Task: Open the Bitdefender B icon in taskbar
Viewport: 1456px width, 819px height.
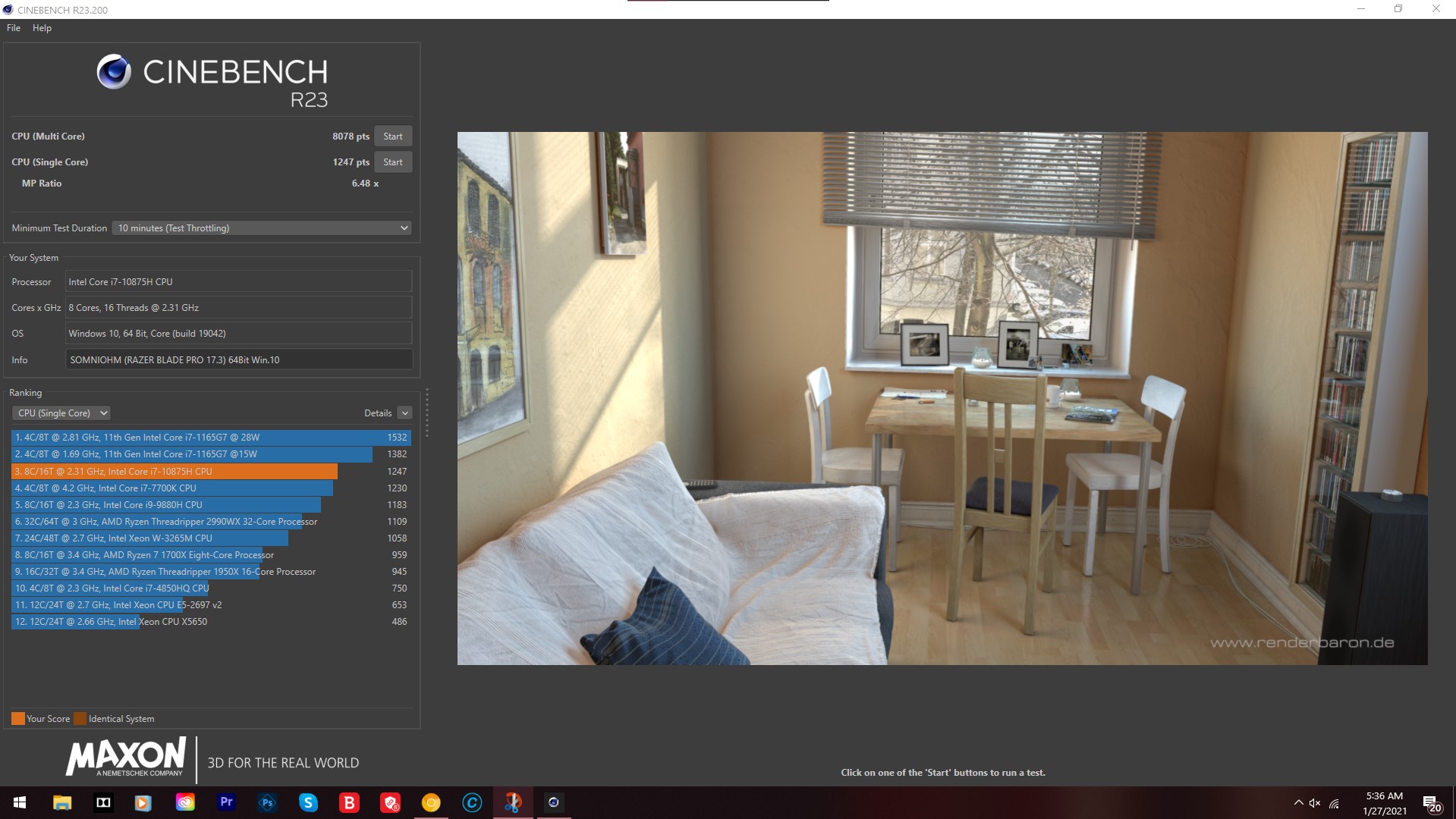Action: point(349,802)
